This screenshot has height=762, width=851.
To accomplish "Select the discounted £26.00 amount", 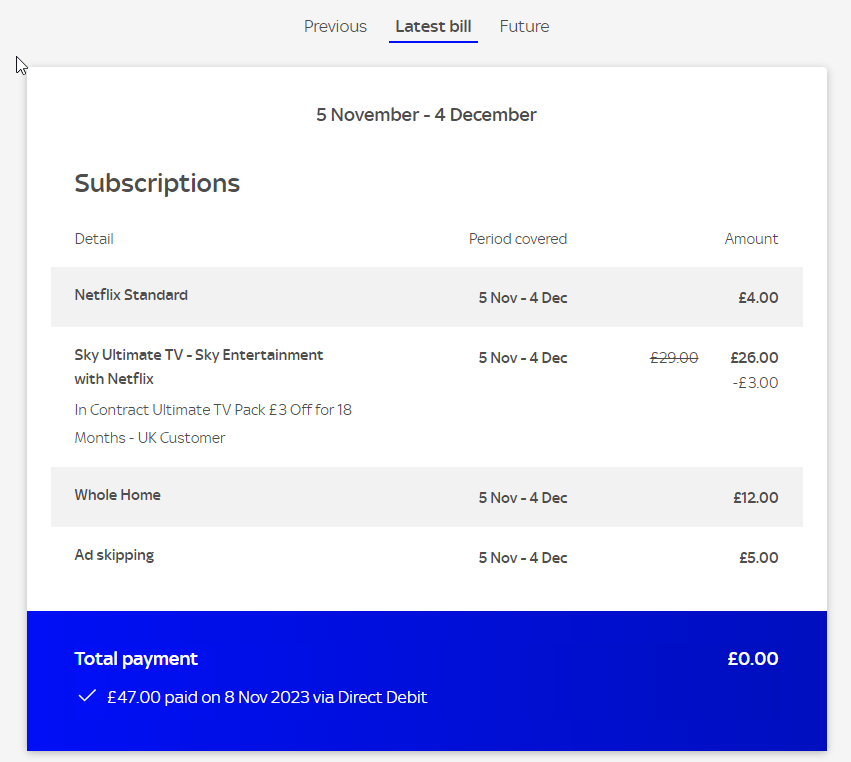I will (x=754, y=358).
